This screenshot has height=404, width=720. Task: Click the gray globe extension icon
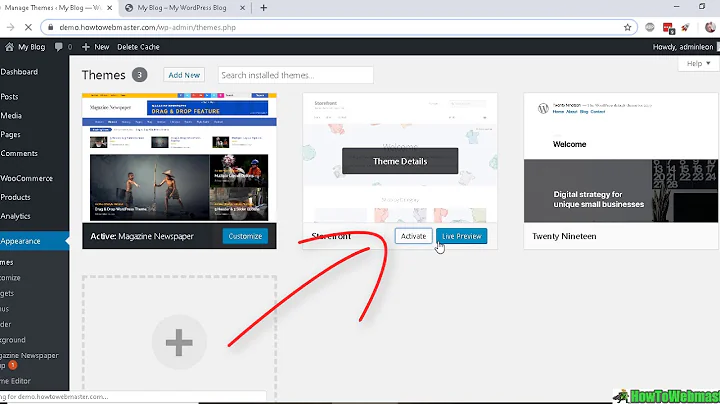[x=649, y=28]
